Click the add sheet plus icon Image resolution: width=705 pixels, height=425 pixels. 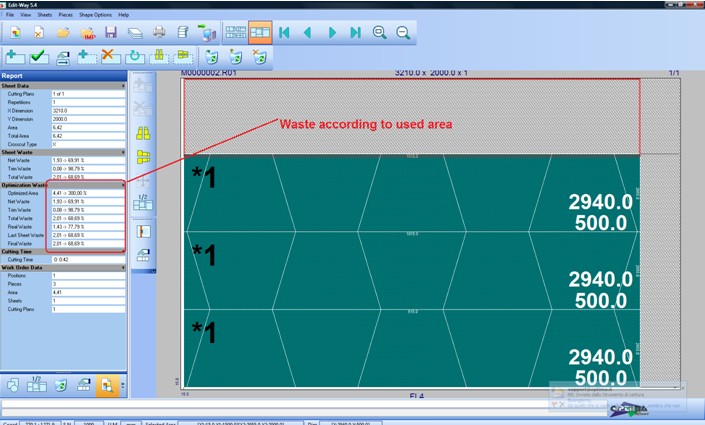click(x=15, y=57)
